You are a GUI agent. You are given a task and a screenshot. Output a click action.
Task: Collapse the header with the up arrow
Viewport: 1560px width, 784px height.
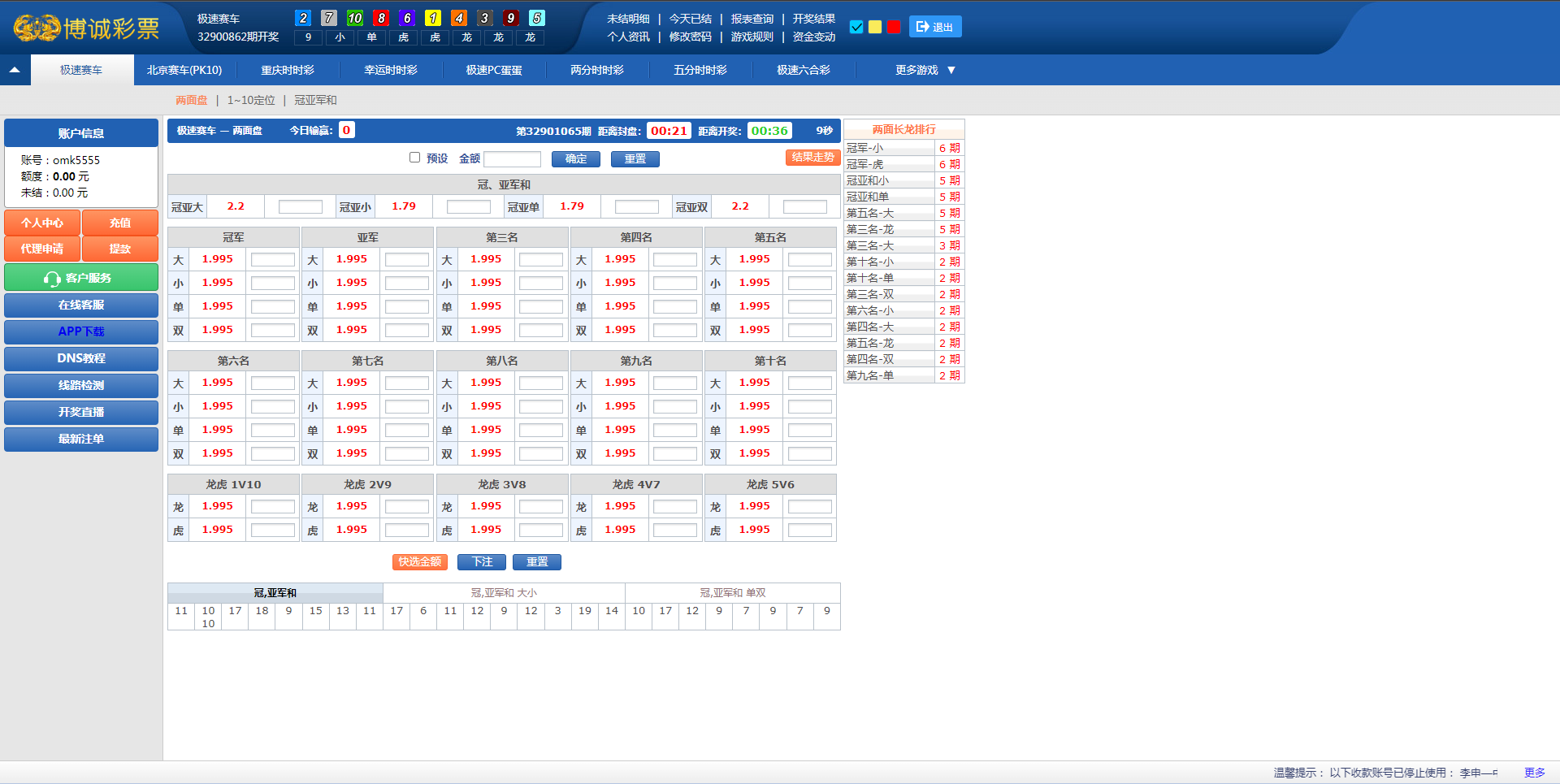tap(15, 70)
